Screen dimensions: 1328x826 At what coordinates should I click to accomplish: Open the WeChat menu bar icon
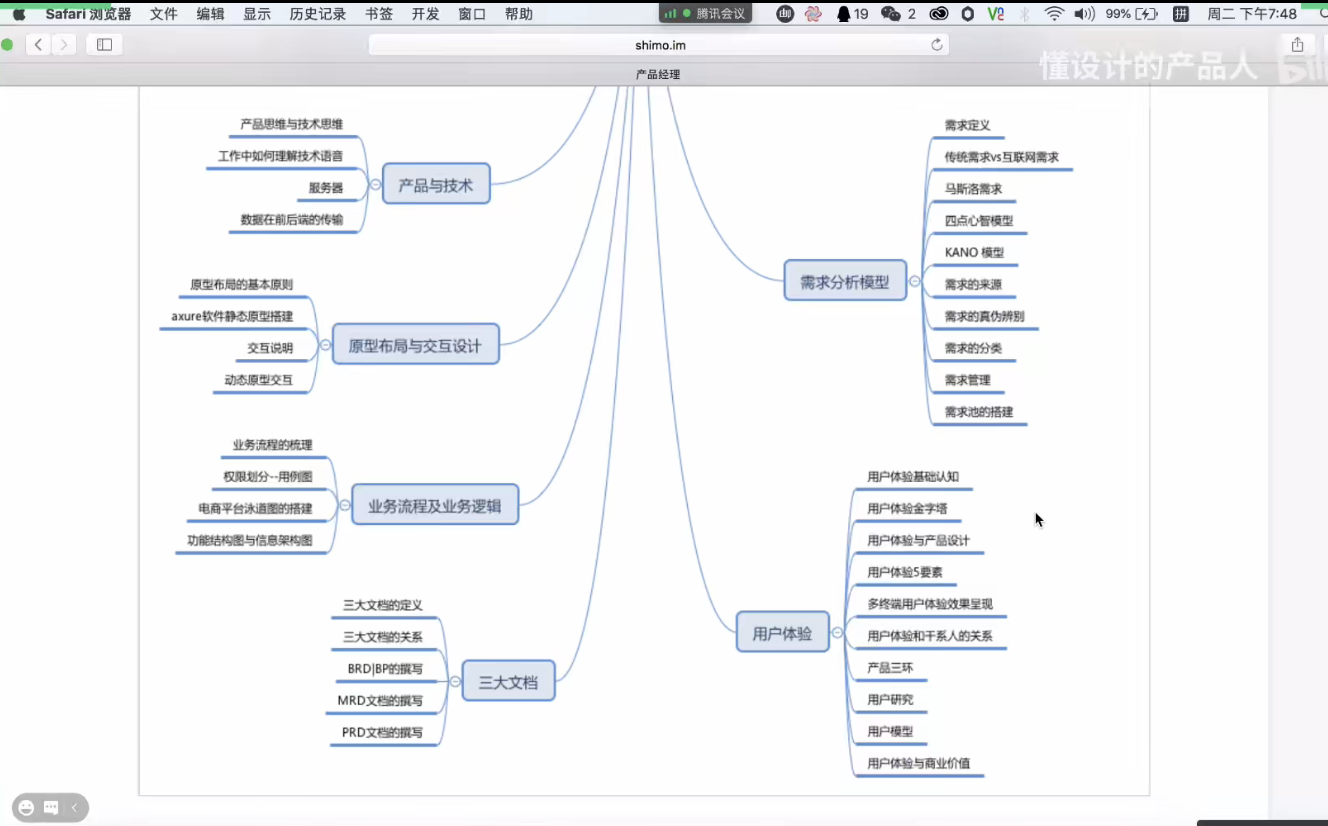891,14
